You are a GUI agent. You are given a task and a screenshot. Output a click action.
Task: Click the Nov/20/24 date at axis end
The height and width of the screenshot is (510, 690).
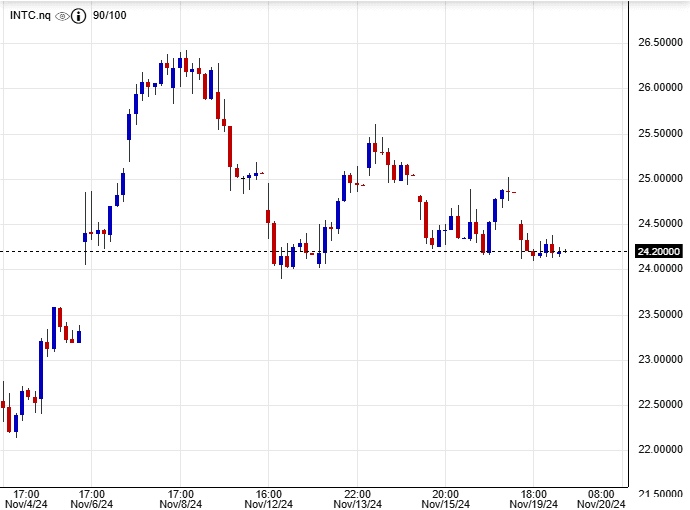tap(601, 504)
